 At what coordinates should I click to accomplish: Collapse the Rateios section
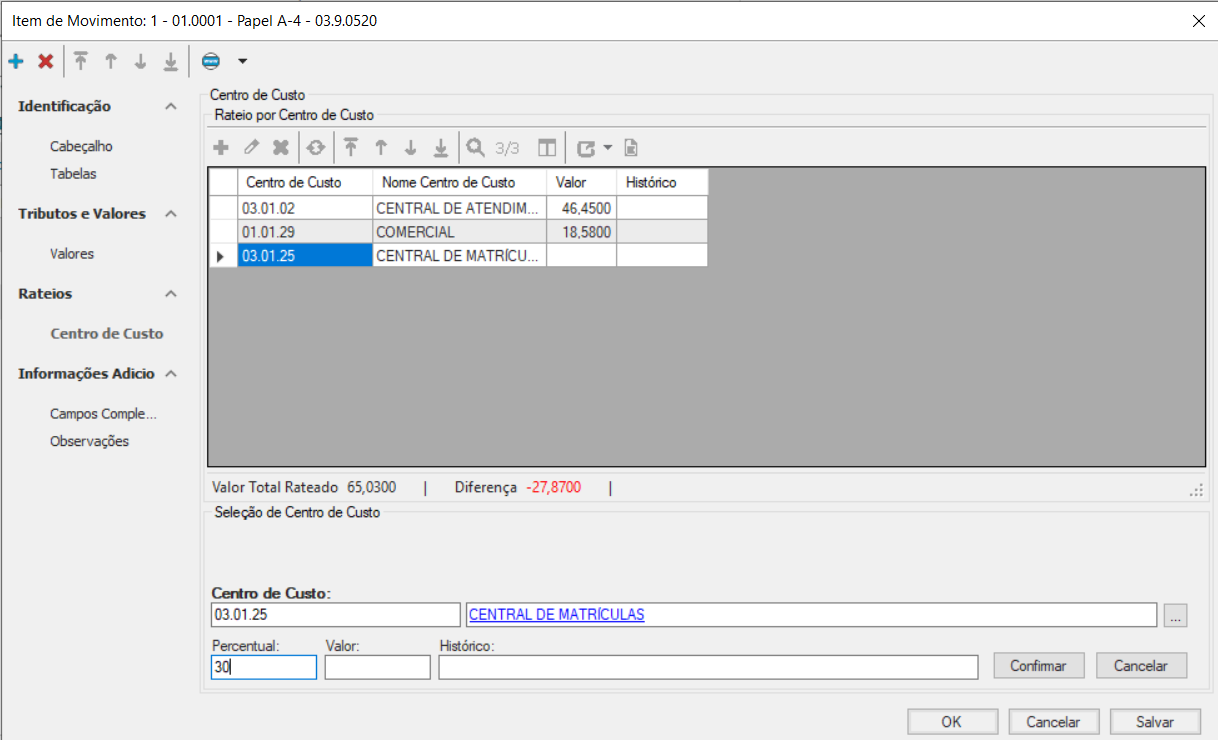point(171,294)
